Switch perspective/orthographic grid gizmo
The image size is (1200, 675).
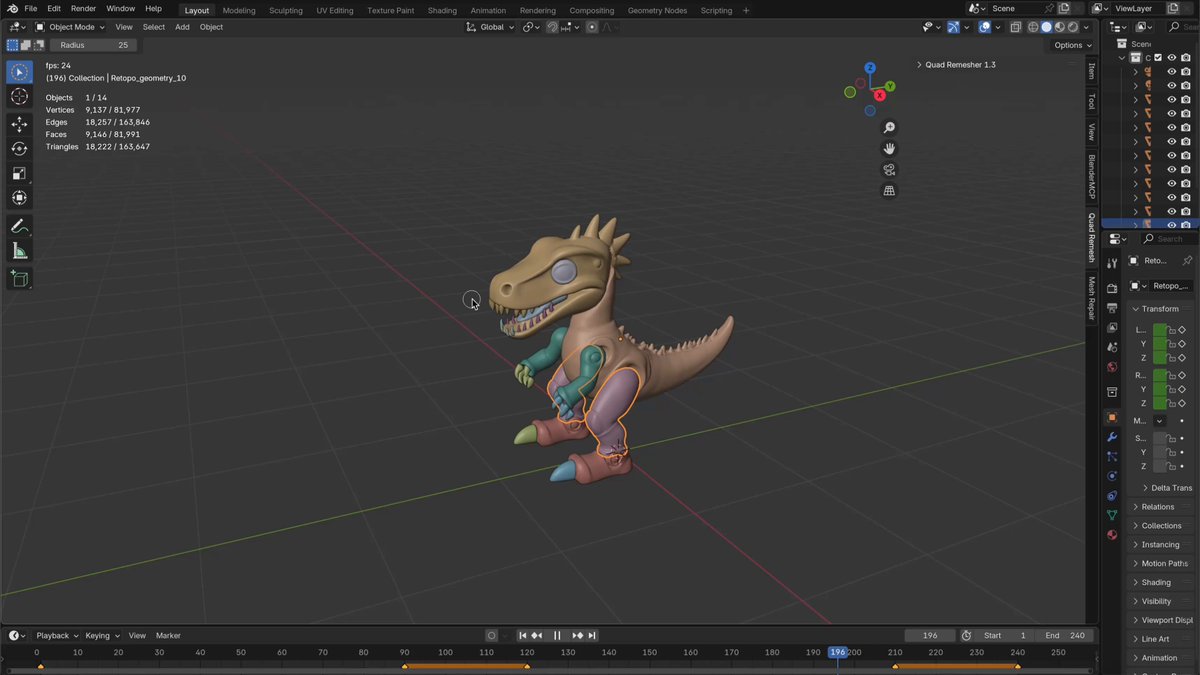coord(889,191)
